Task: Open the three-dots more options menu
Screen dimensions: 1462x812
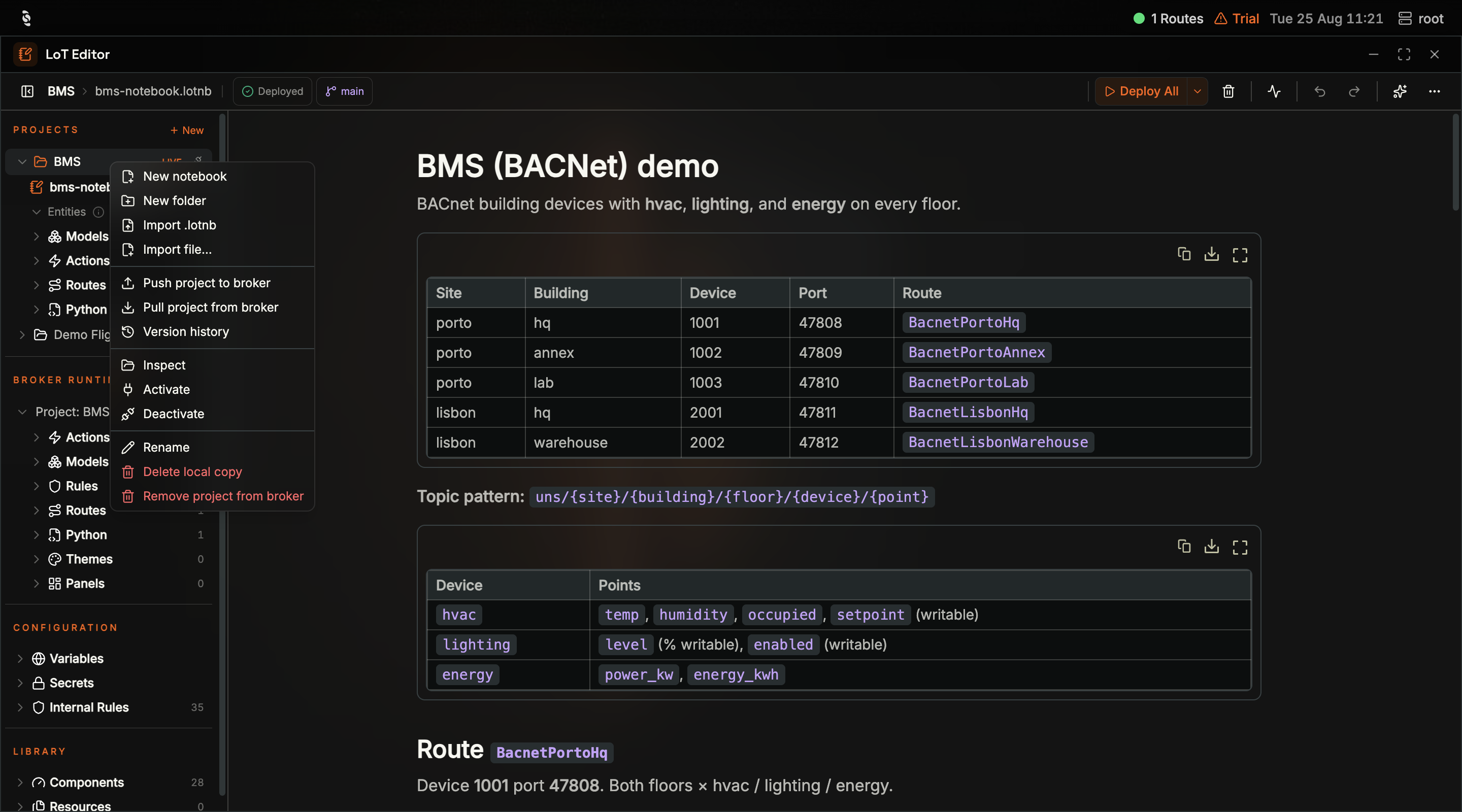Action: [x=1434, y=91]
